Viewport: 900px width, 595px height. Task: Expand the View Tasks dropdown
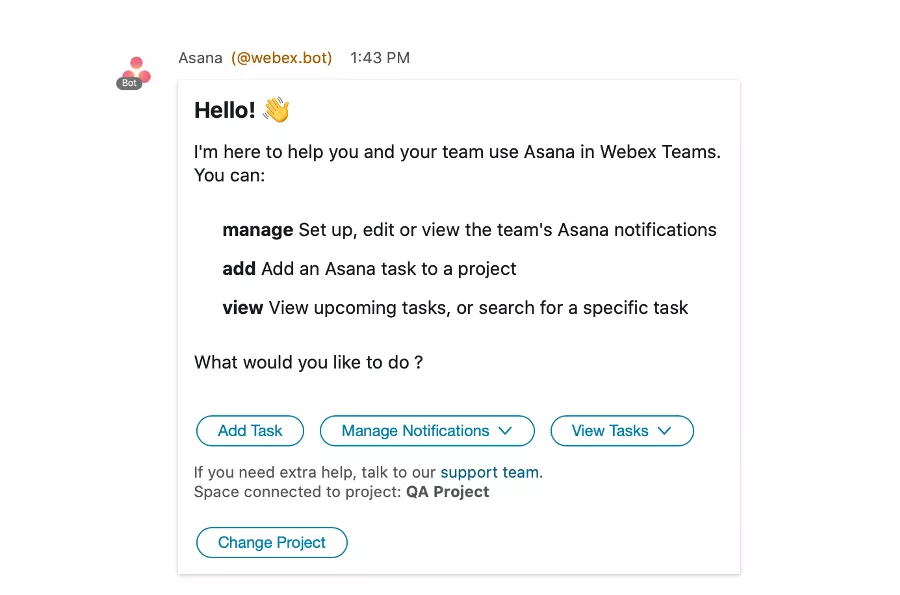(621, 431)
